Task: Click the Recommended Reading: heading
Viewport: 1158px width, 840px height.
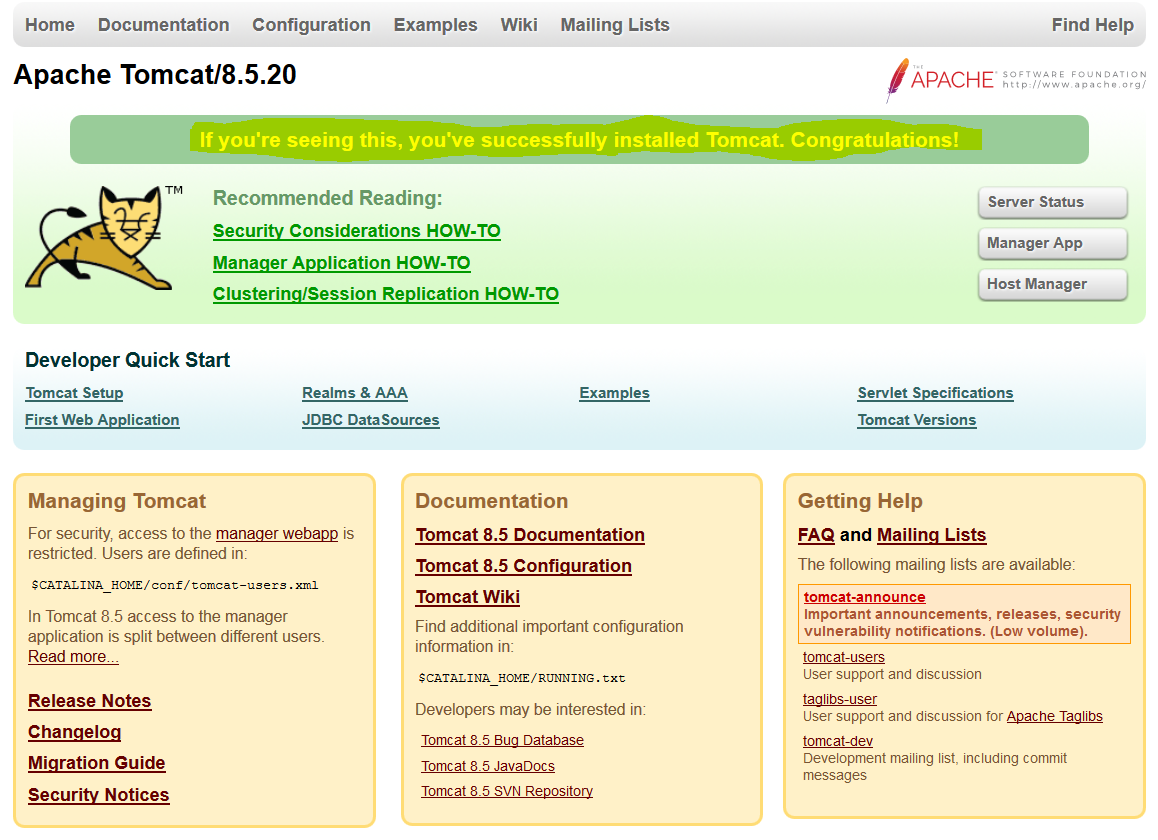Action: (327, 198)
